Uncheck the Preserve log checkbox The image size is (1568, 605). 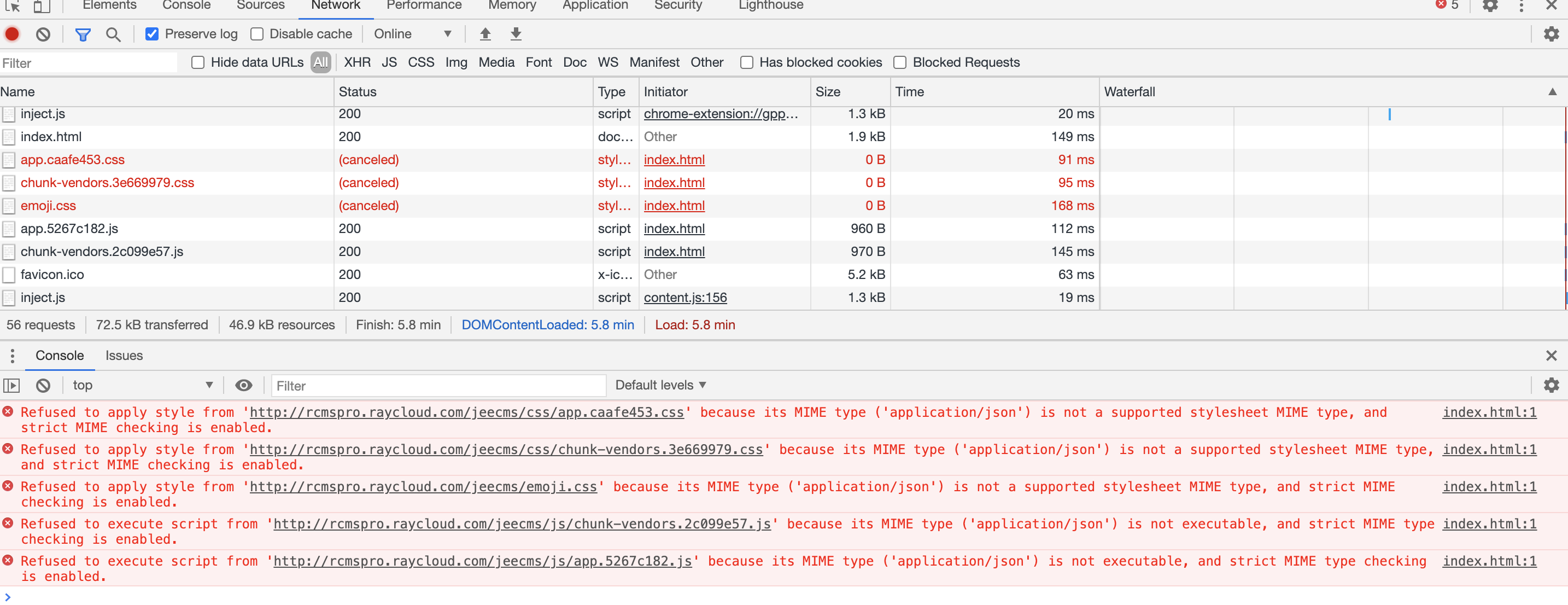[x=152, y=34]
